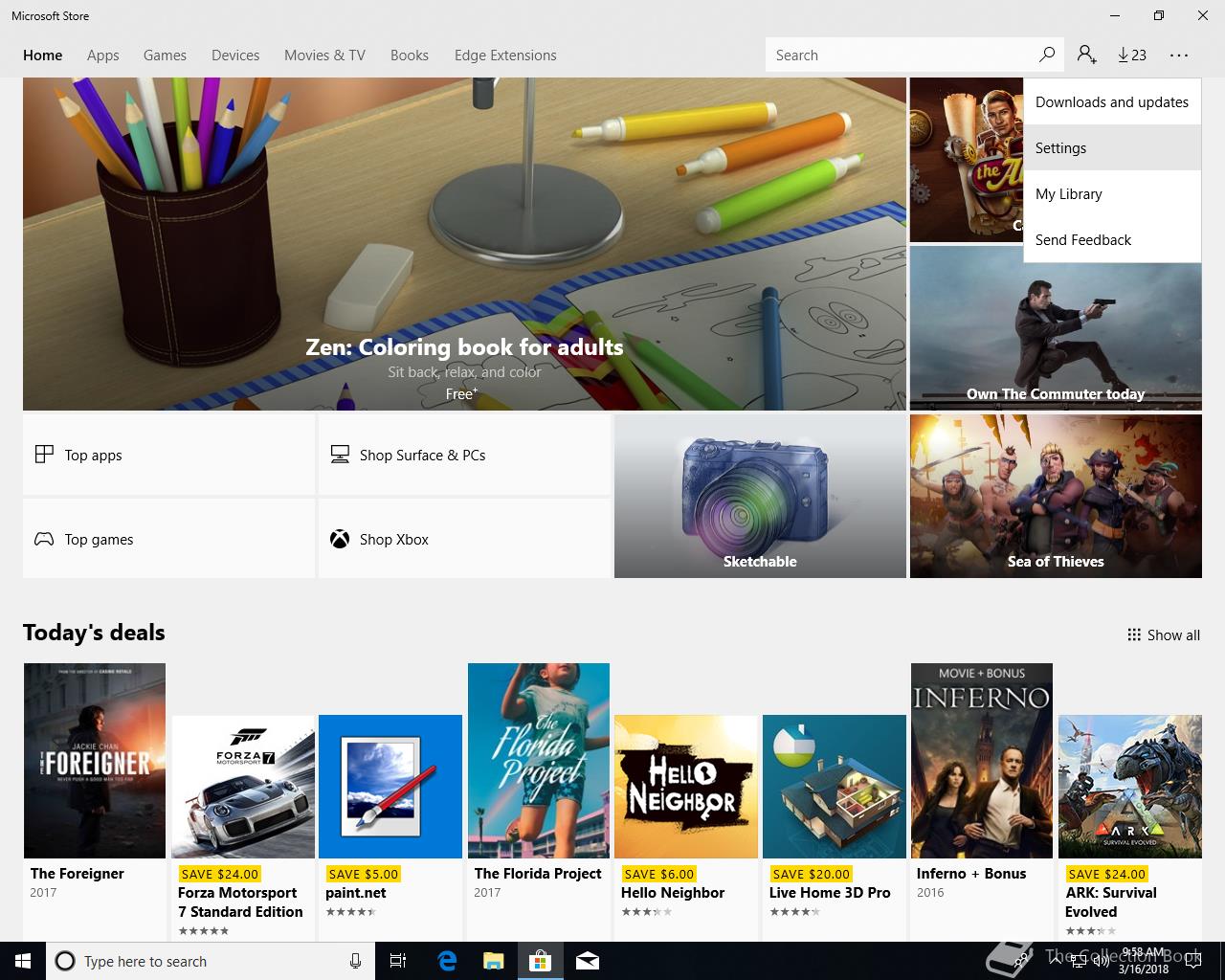Switch to the Apps tab
This screenshot has height=980, width=1225.
click(103, 56)
